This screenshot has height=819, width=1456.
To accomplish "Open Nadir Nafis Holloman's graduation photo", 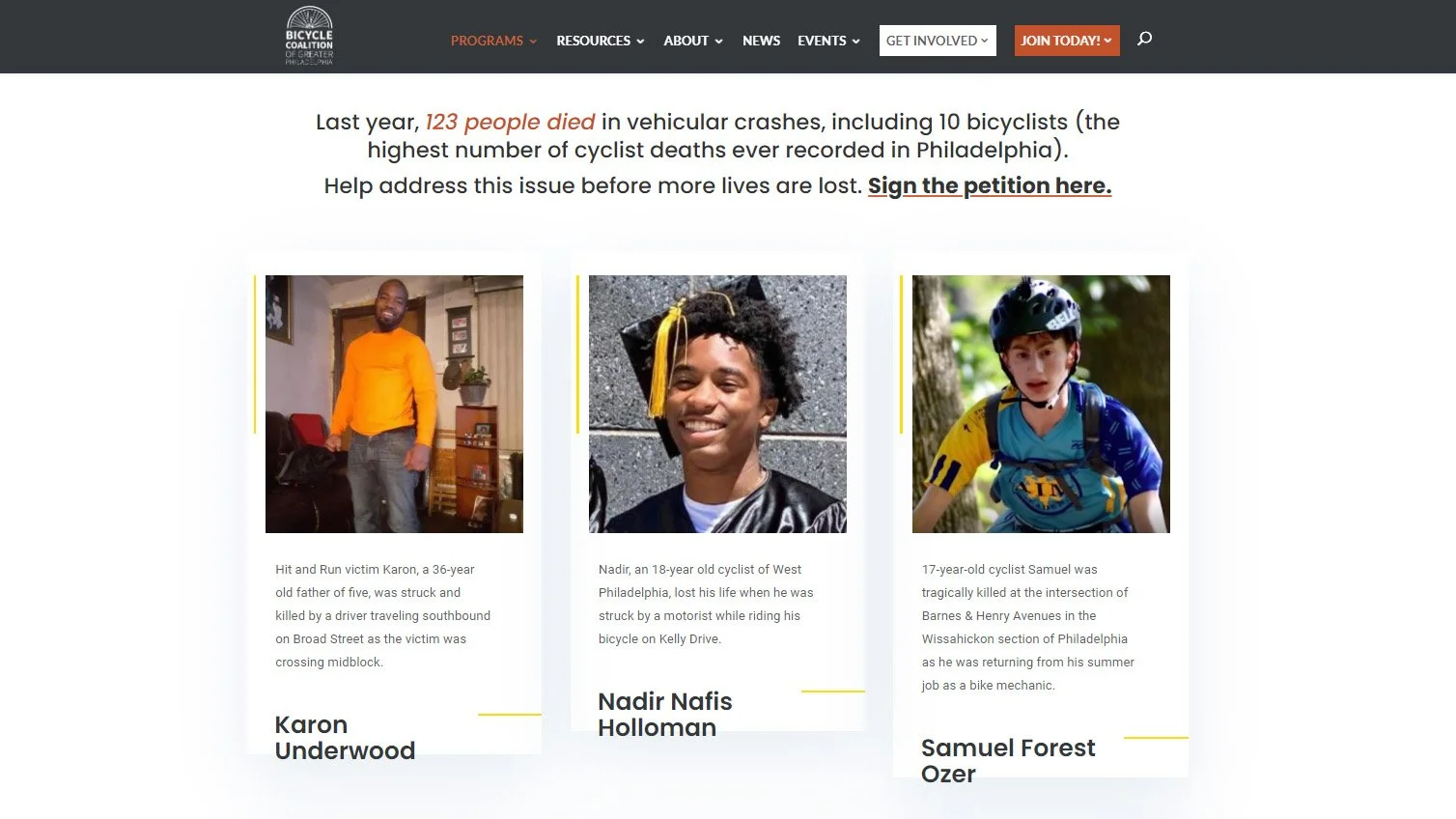I will pos(717,404).
